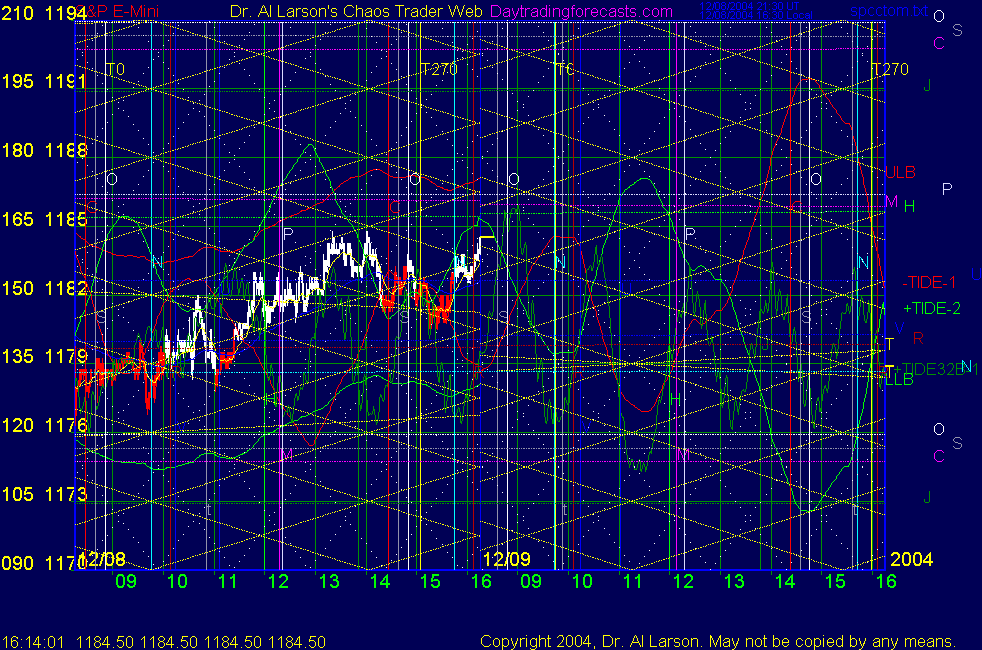Image resolution: width=982 pixels, height=650 pixels.
Task: Click the blue V marker on right side
Action: pyautogui.click(x=899, y=328)
